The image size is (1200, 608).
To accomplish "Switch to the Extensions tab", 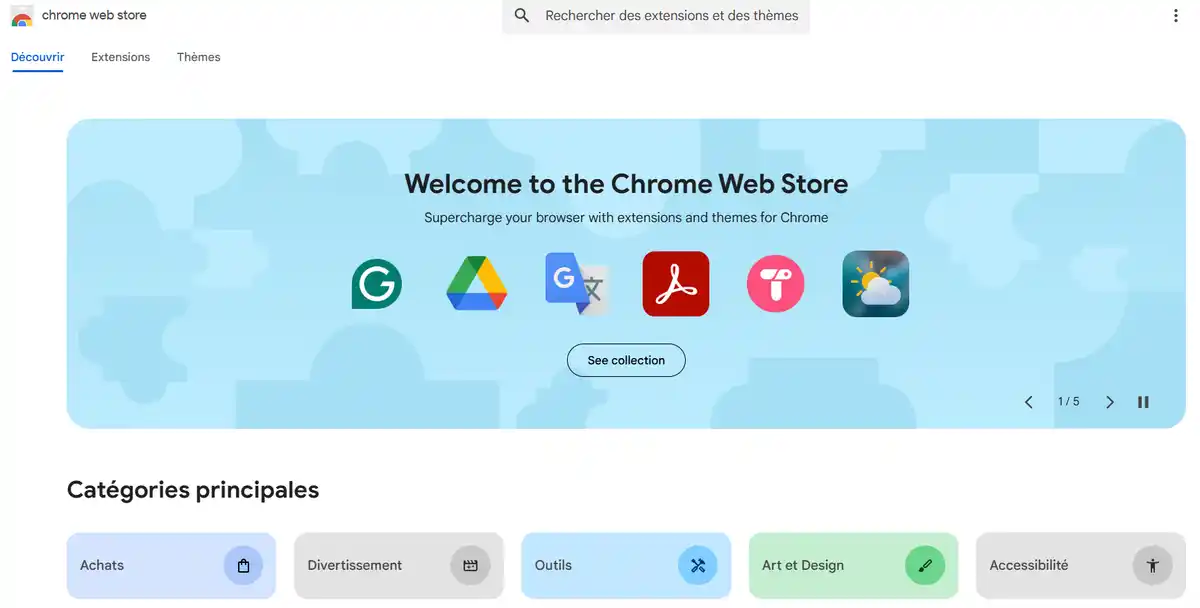I will tap(120, 57).
